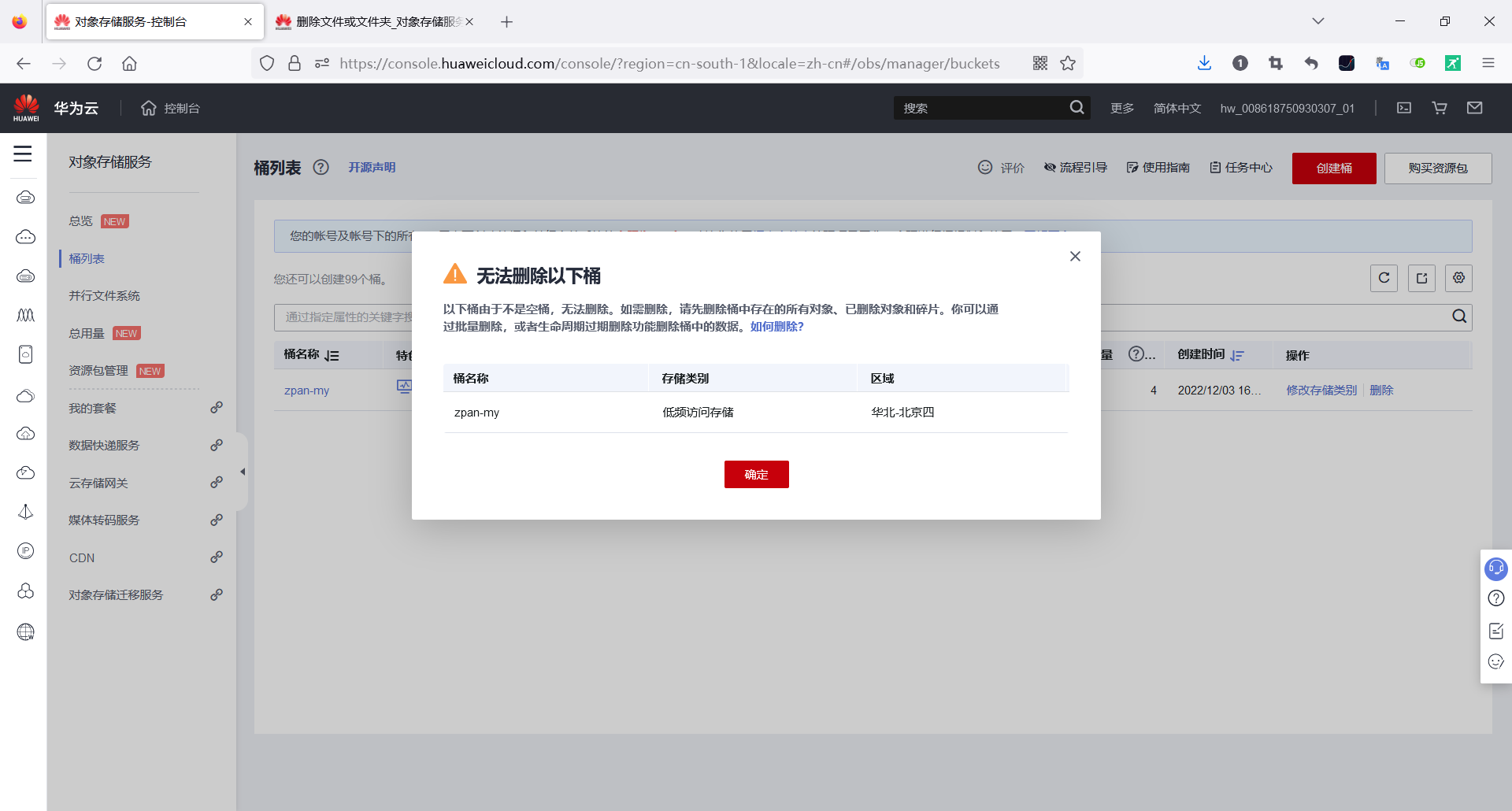The width and height of the screenshot is (1512, 811).
Task: Click the floating assistant robot icon
Action: (1495, 568)
